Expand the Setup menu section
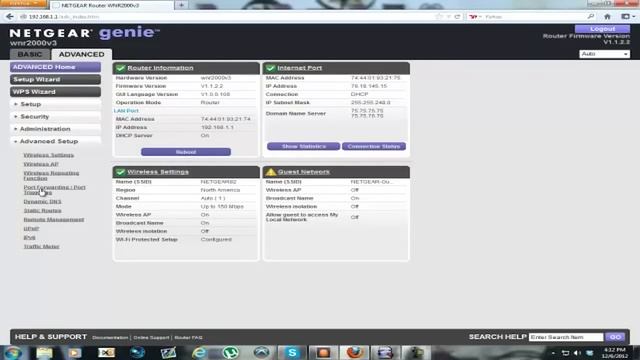Screen dimensions: 640x360 56,104
